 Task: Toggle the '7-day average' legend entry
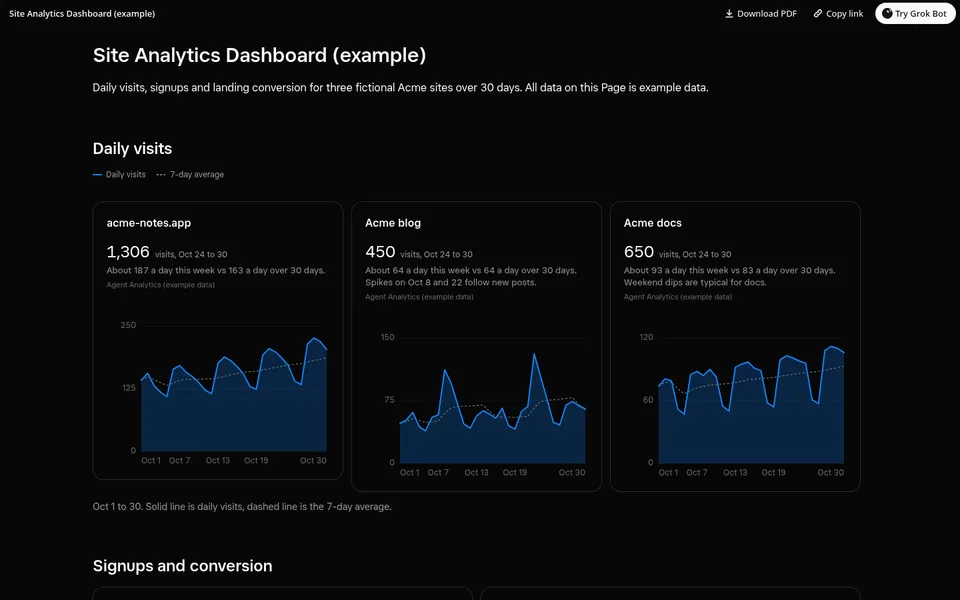click(x=190, y=174)
